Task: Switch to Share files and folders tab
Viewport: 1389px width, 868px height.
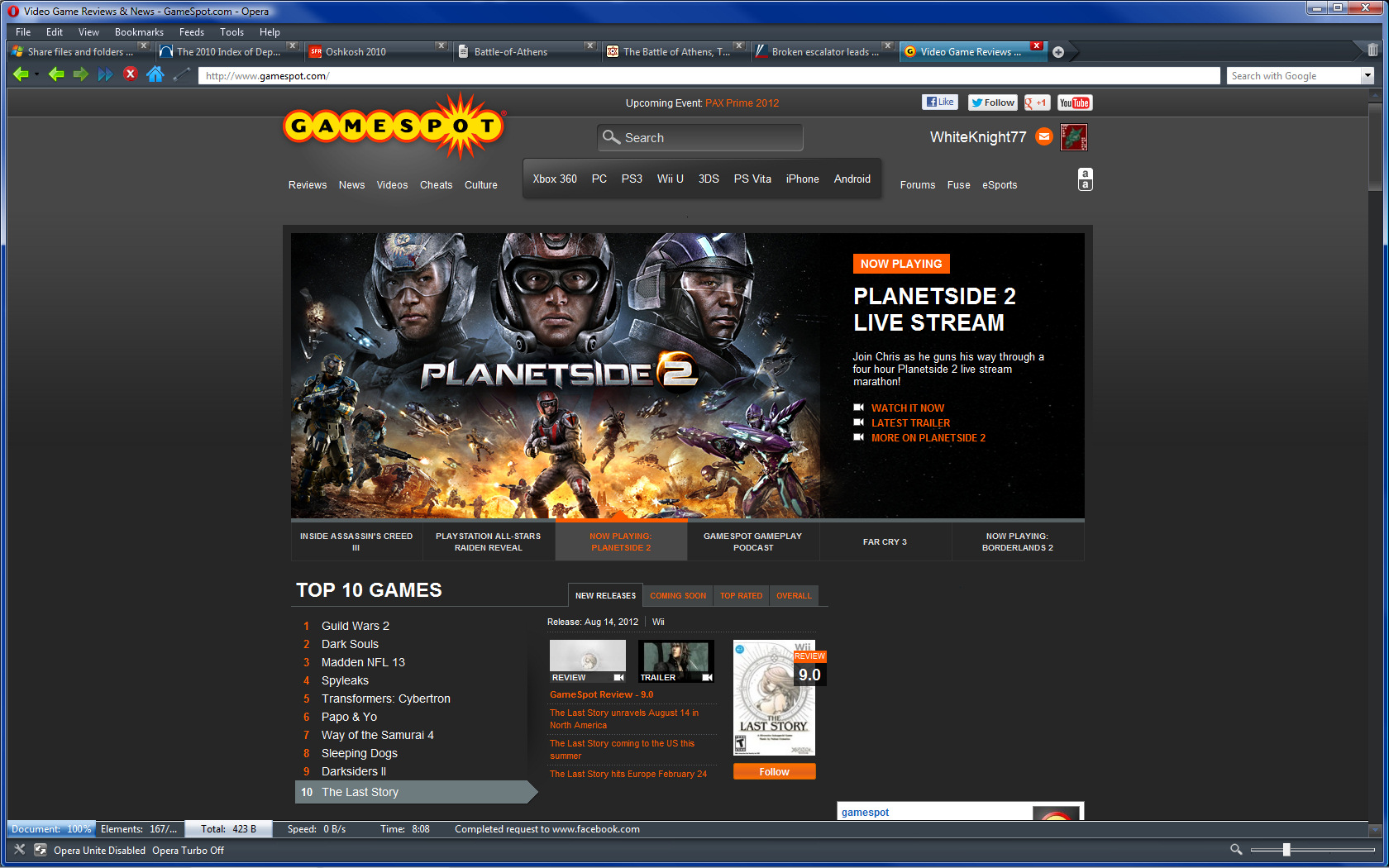Action: [80, 51]
